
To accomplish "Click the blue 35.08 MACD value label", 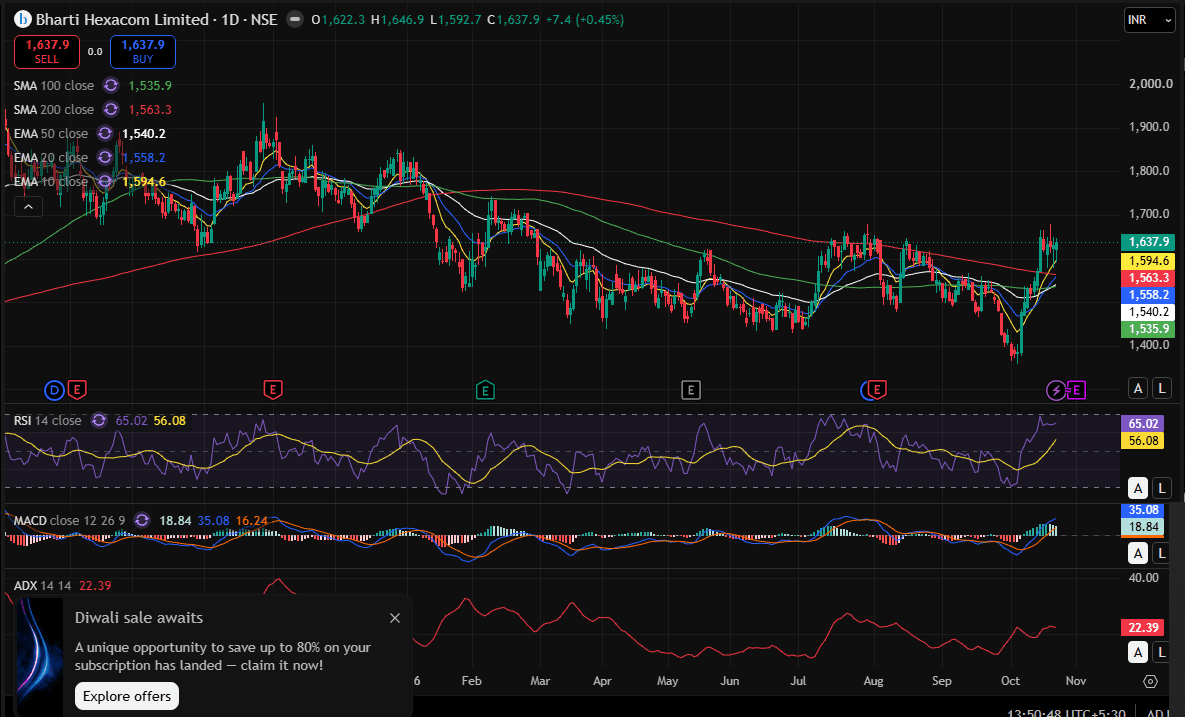I will click(x=1143, y=510).
